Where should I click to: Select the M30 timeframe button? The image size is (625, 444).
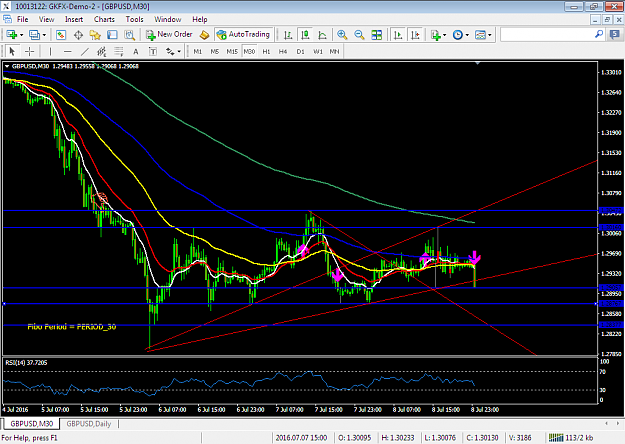point(249,51)
